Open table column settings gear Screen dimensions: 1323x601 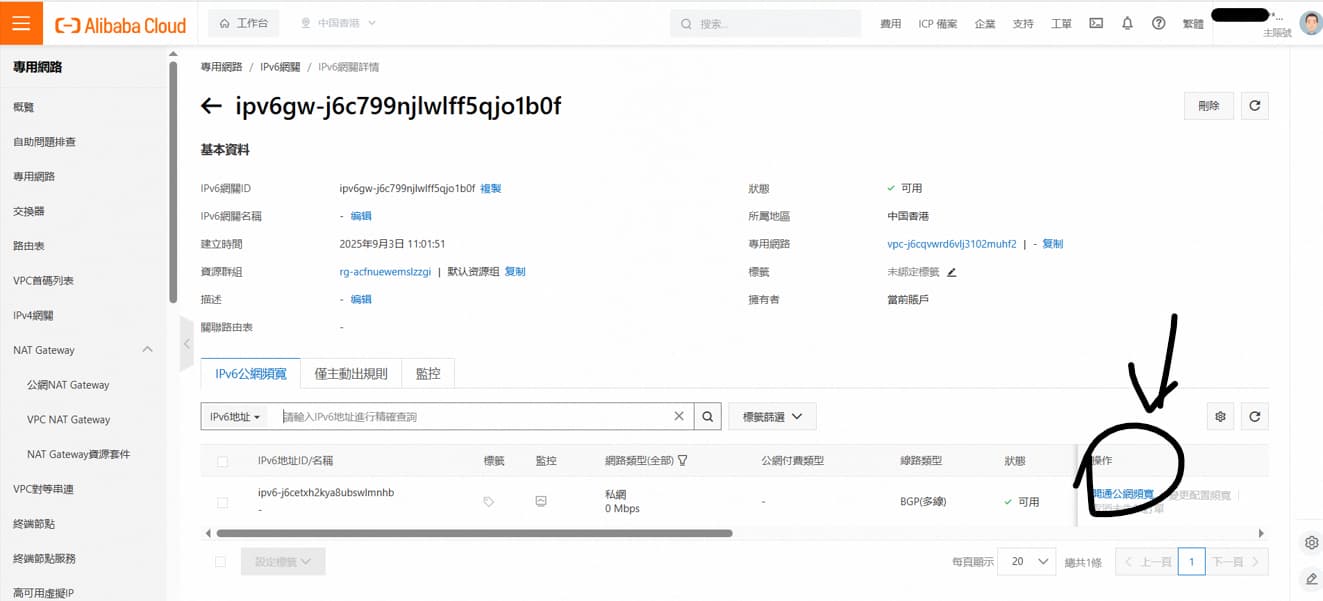1220,417
